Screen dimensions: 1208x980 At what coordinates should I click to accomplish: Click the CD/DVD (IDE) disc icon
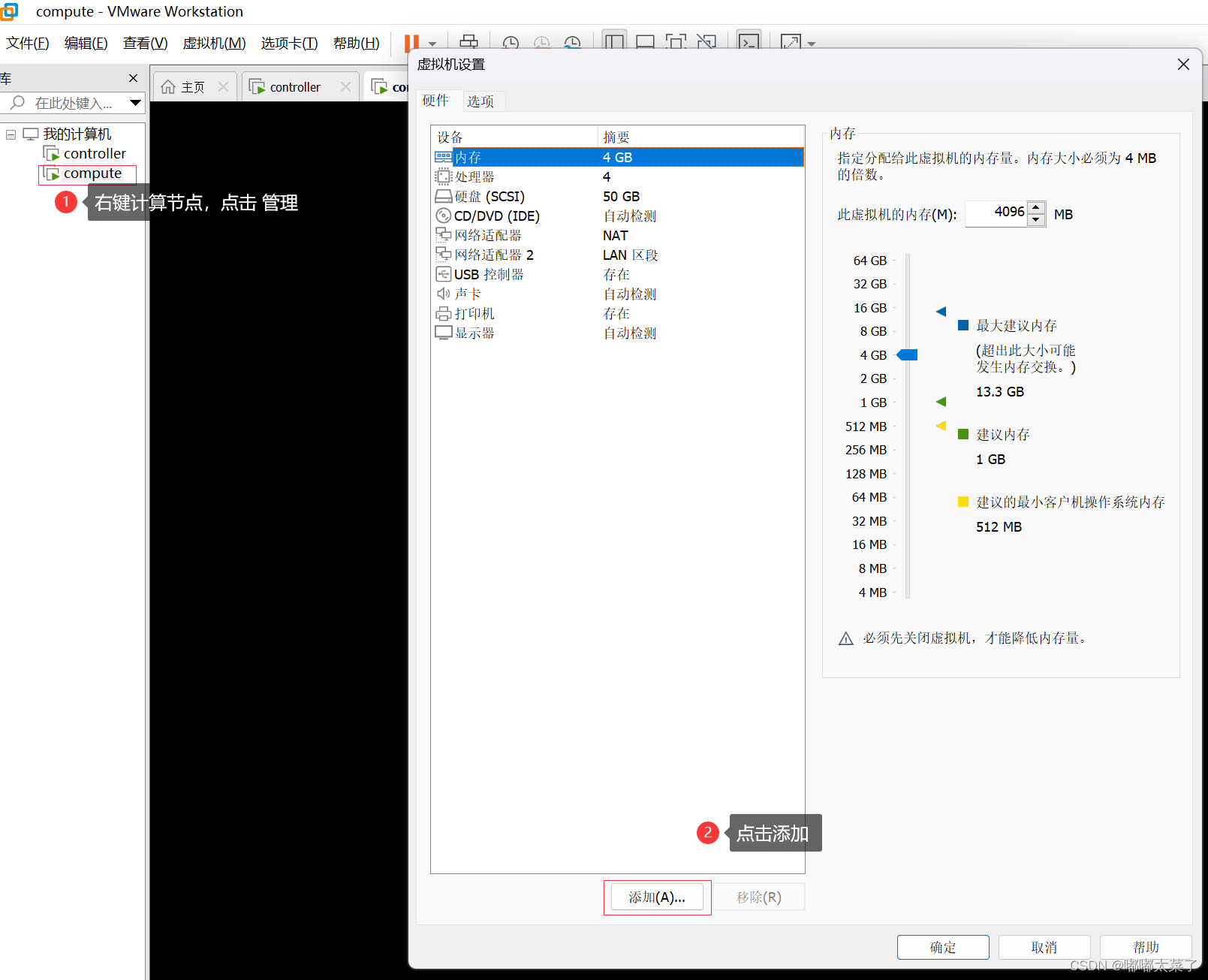[x=444, y=216]
